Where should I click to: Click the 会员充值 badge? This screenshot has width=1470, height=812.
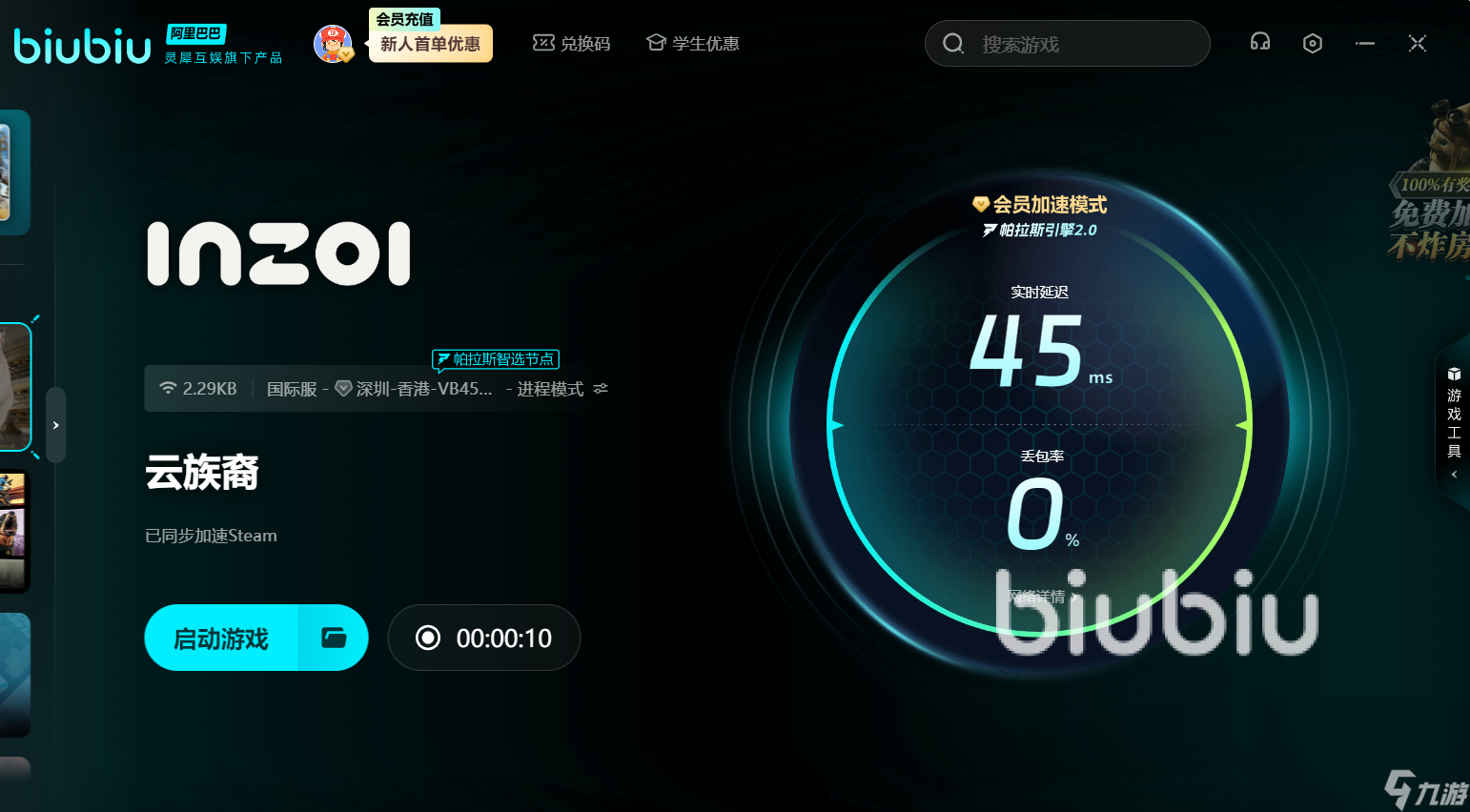(404, 18)
